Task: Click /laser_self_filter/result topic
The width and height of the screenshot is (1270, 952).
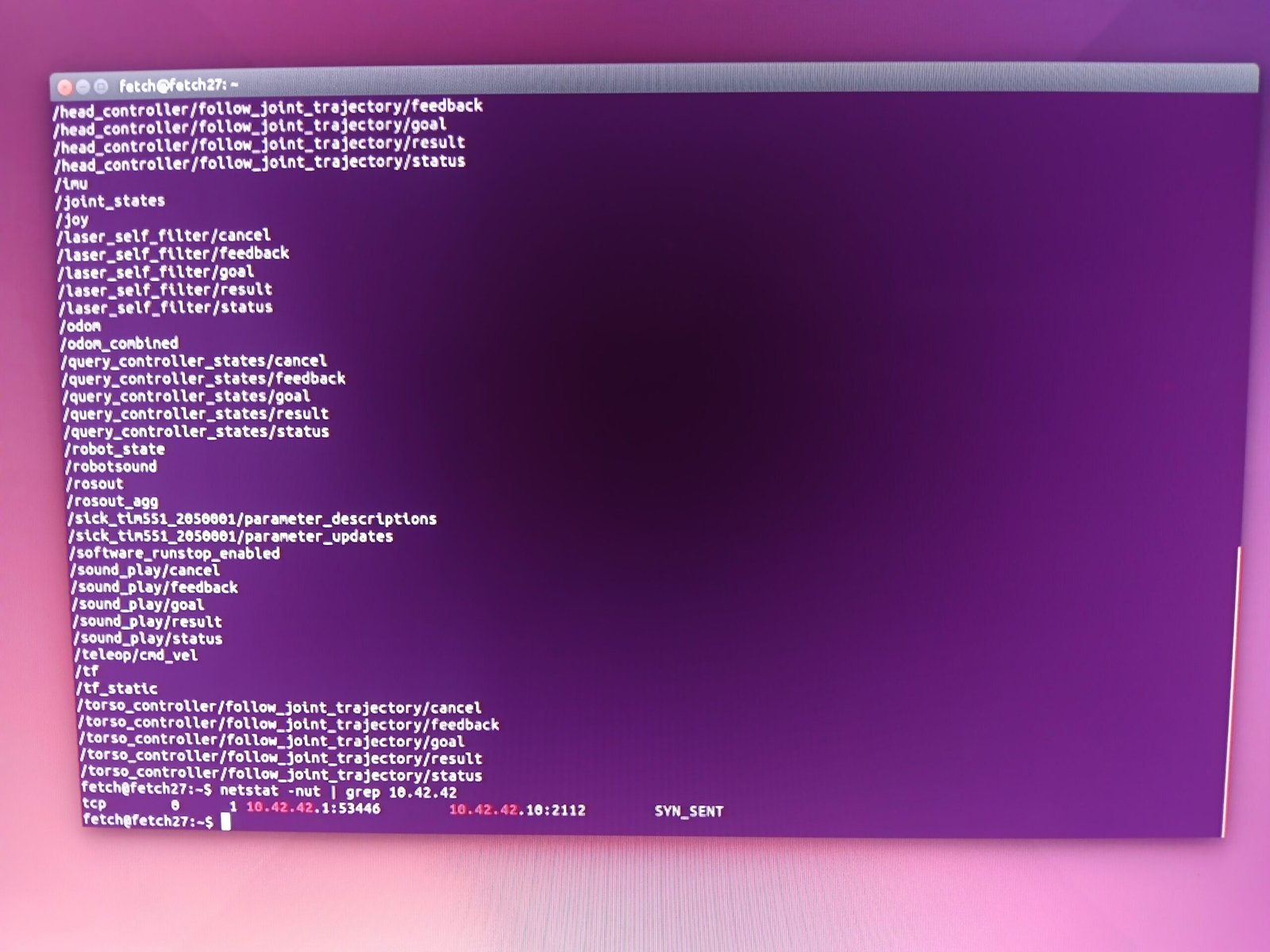Action: click(166, 290)
